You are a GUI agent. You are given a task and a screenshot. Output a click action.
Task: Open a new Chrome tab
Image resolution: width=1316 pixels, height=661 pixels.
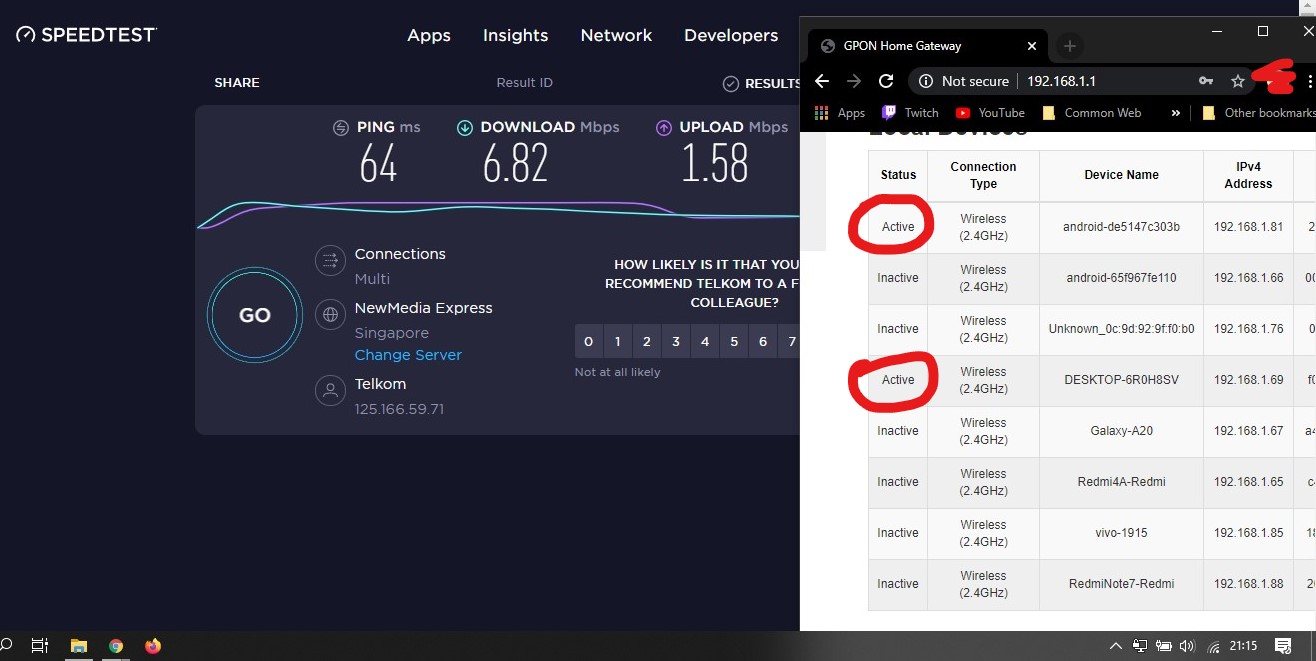[x=1069, y=46]
